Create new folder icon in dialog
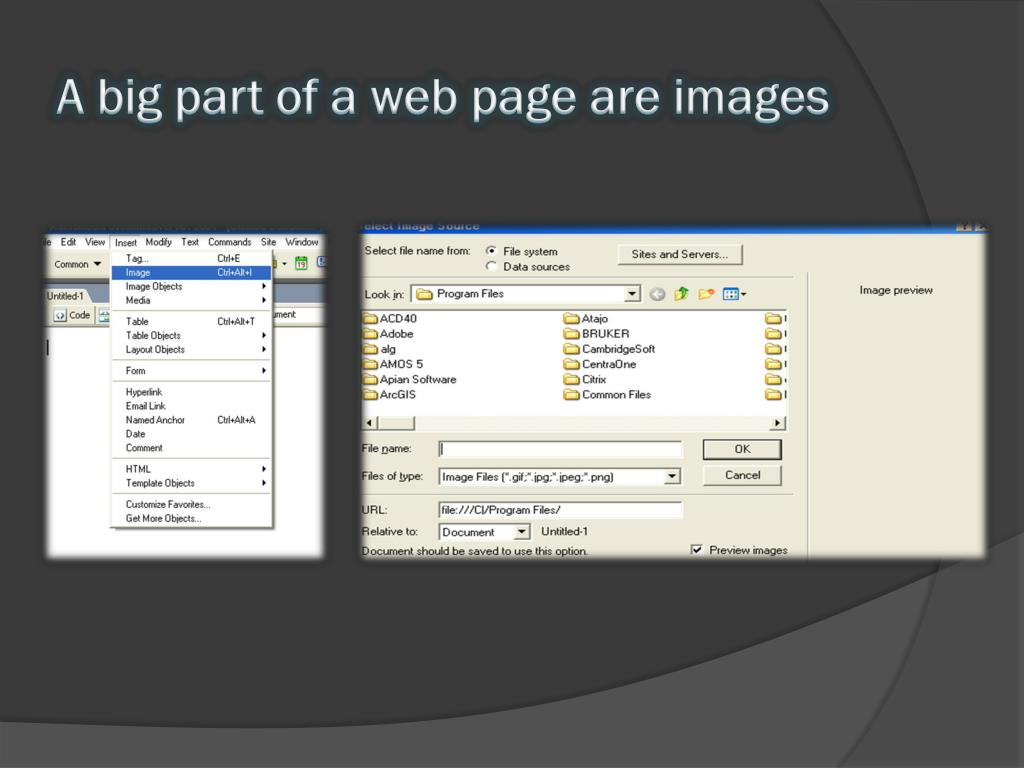This screenshot has width=1024, height=768. [x=706, y=294]
